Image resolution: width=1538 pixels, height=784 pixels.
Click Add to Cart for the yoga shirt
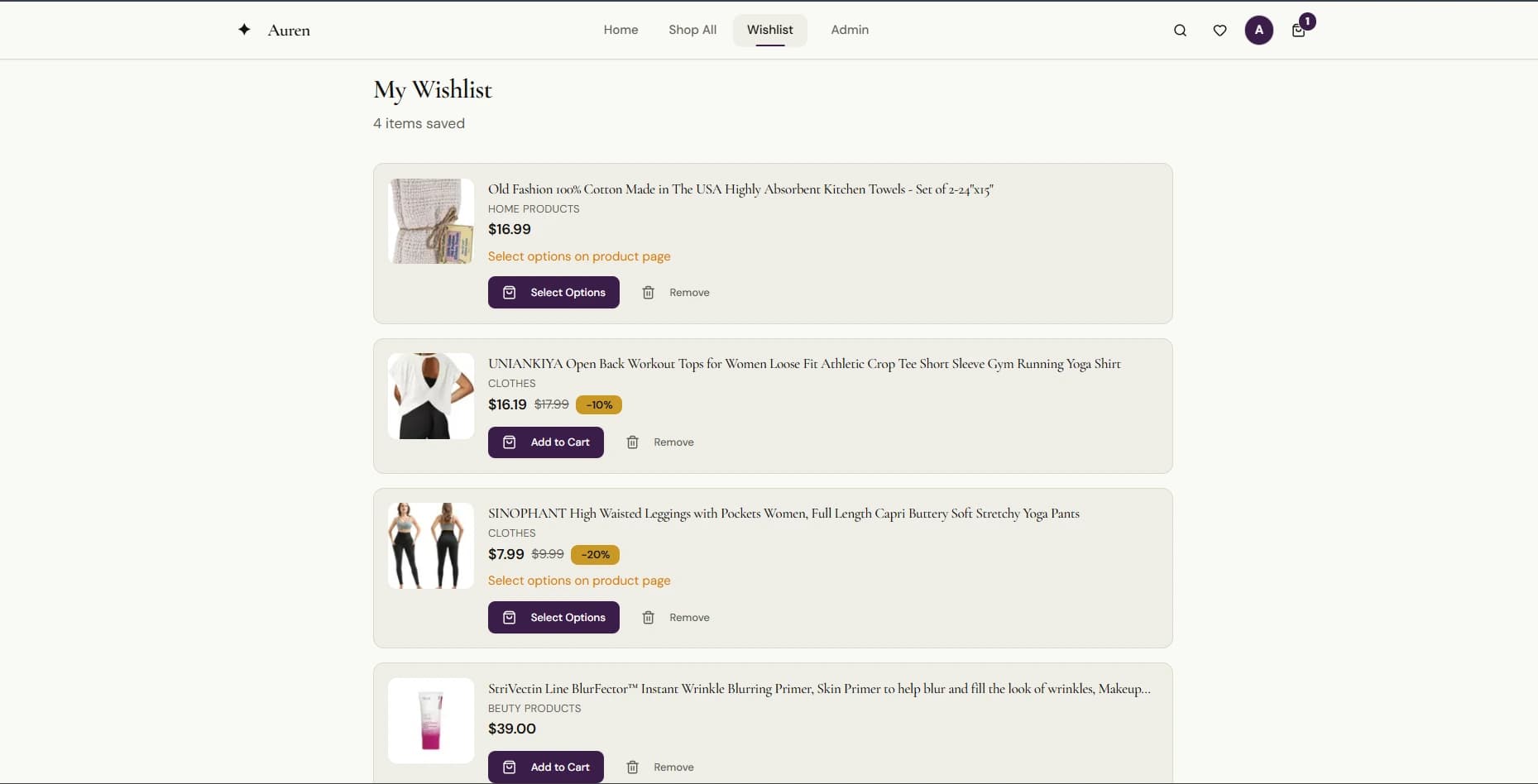pos(545,442)
